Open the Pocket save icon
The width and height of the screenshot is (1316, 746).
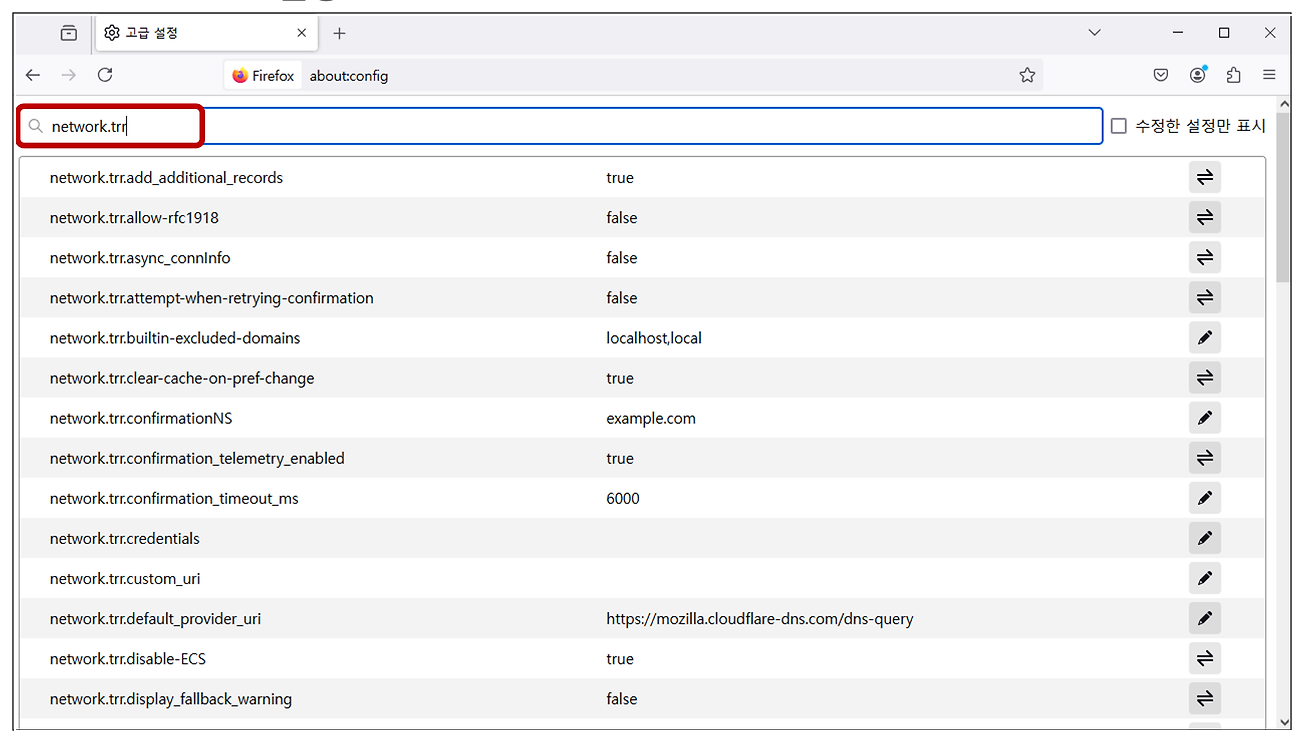(1161, 75)
